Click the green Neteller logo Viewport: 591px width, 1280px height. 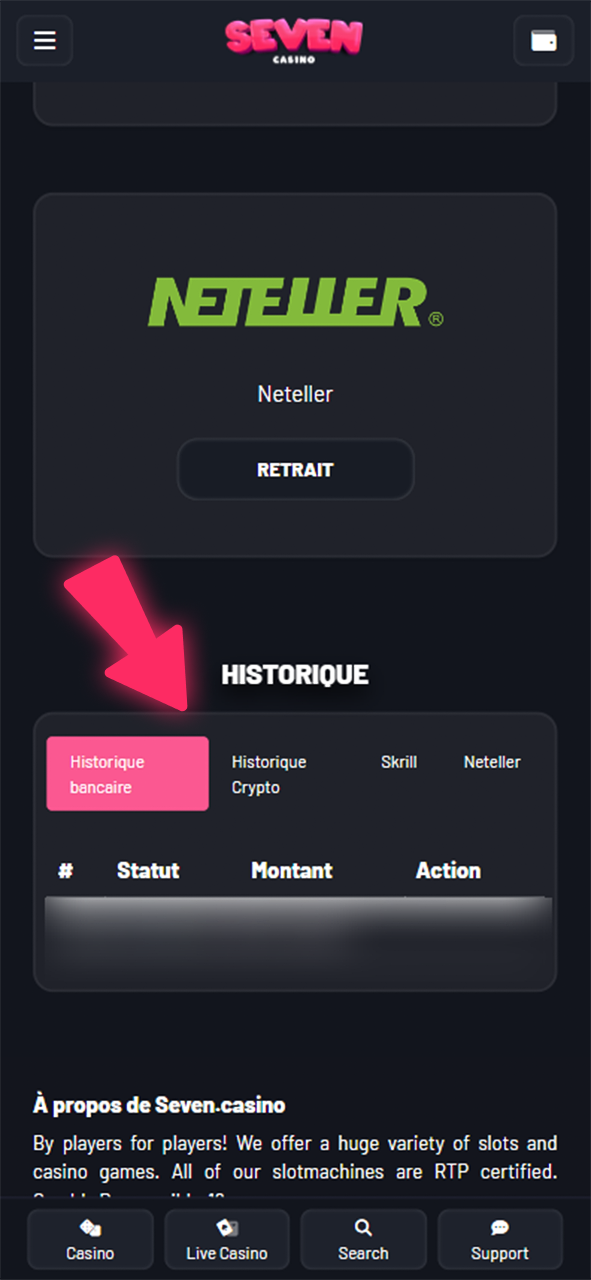(x=295, y=300)
